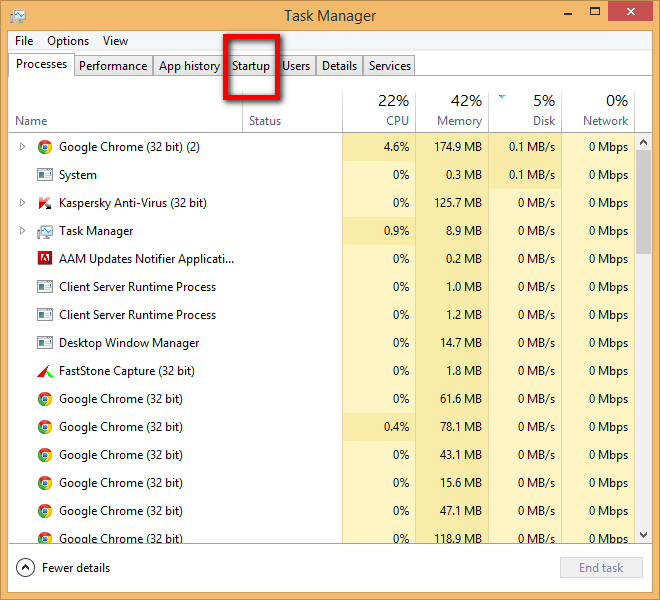Expand the Google Chrome (32 bit) (2) group
This screenshot has width=660, height=600.
pos(22,147)
